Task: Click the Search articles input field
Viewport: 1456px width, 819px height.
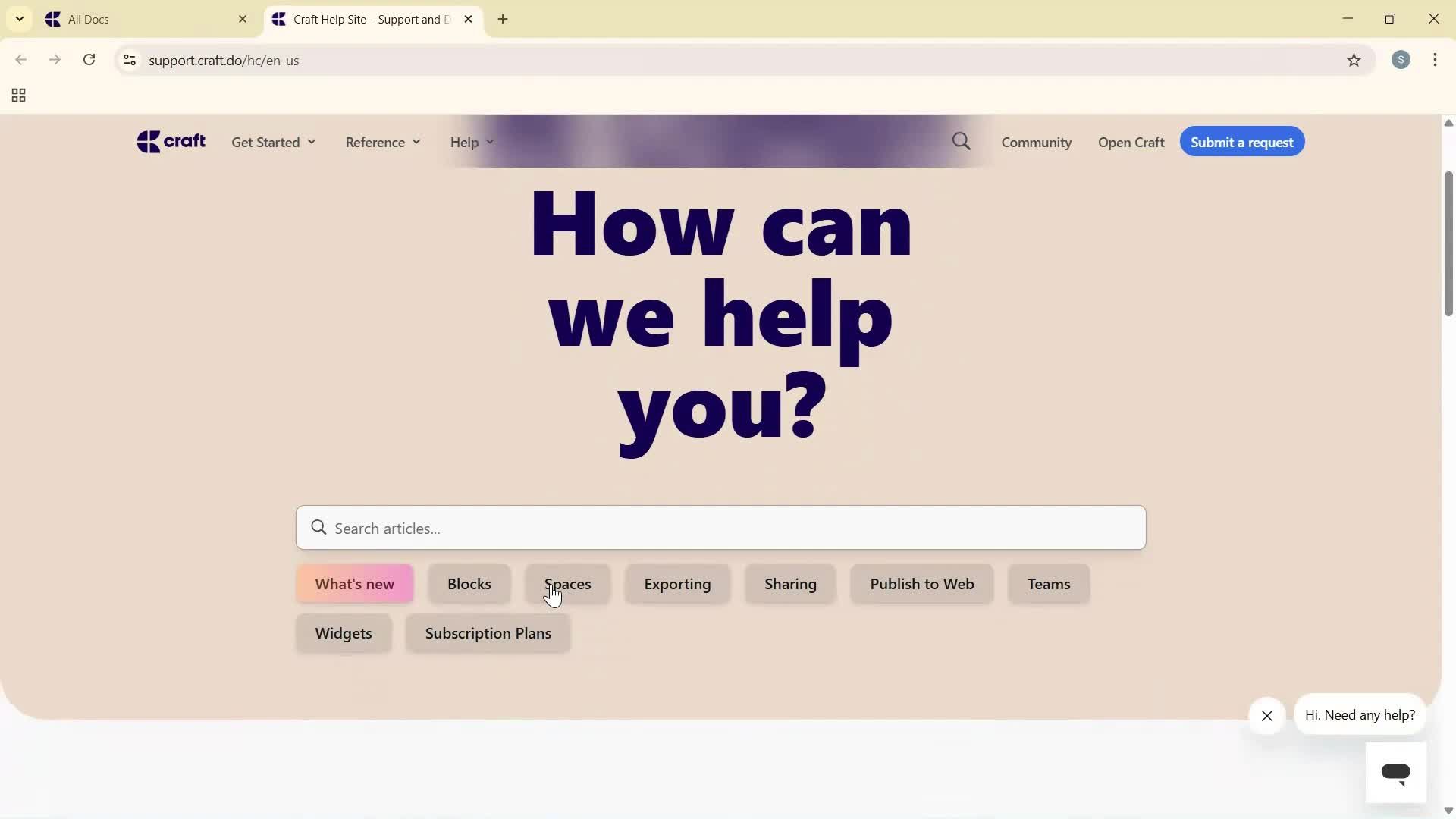Action: (x=720, y=528)
